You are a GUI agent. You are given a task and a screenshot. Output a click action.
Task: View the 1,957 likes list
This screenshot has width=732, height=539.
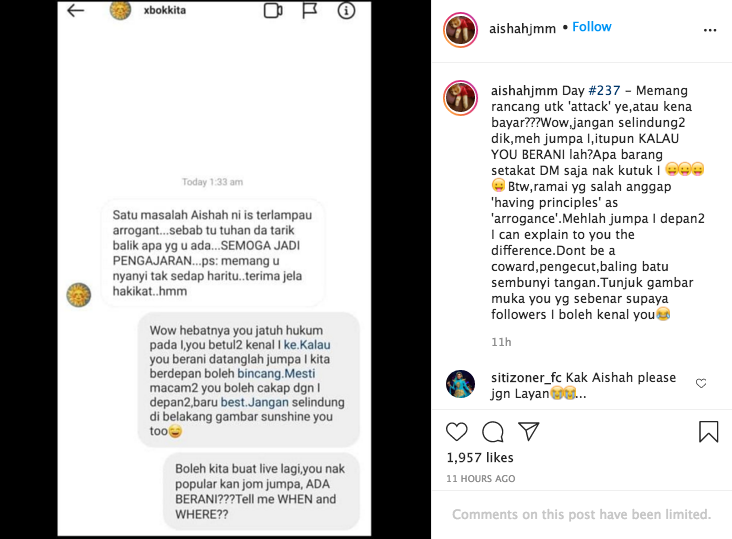tap(480, 458)
